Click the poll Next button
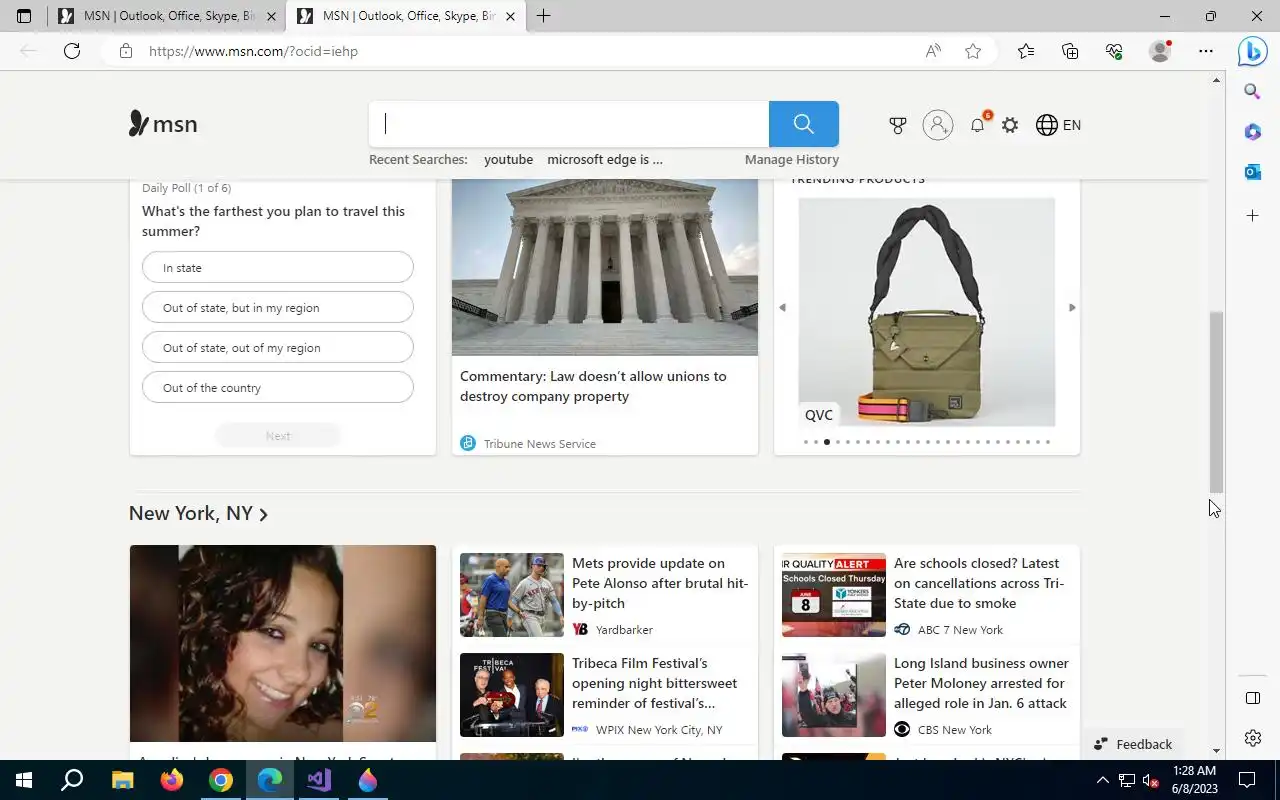1280x800 pixels. click(278, 436)
